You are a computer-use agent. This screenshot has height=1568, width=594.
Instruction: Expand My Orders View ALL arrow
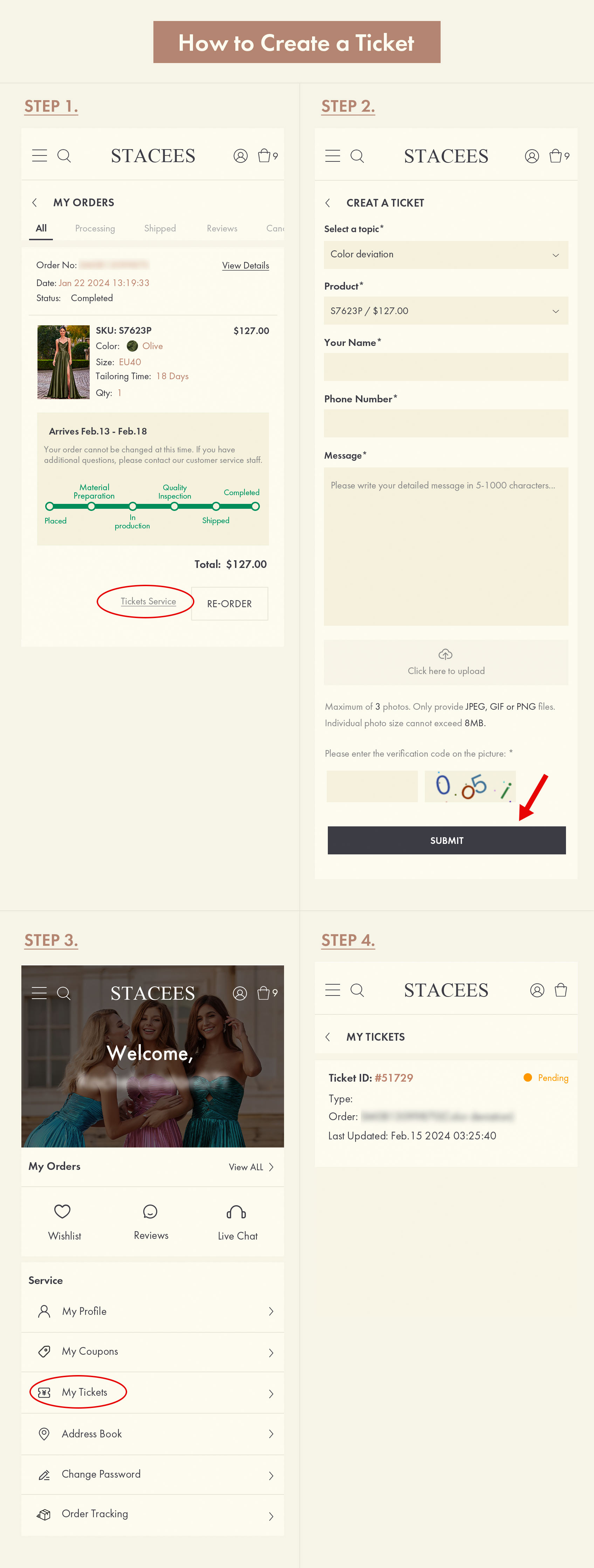(271, 1167)
